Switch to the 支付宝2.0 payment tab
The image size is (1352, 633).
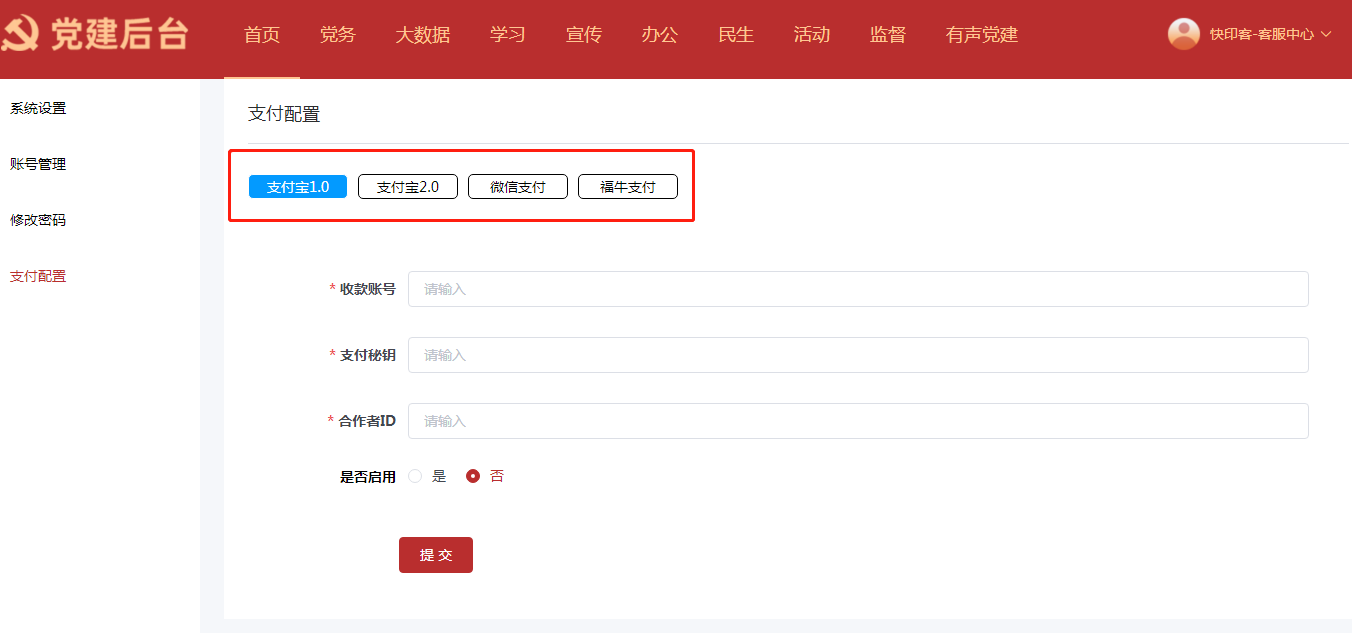click(407, 187)
